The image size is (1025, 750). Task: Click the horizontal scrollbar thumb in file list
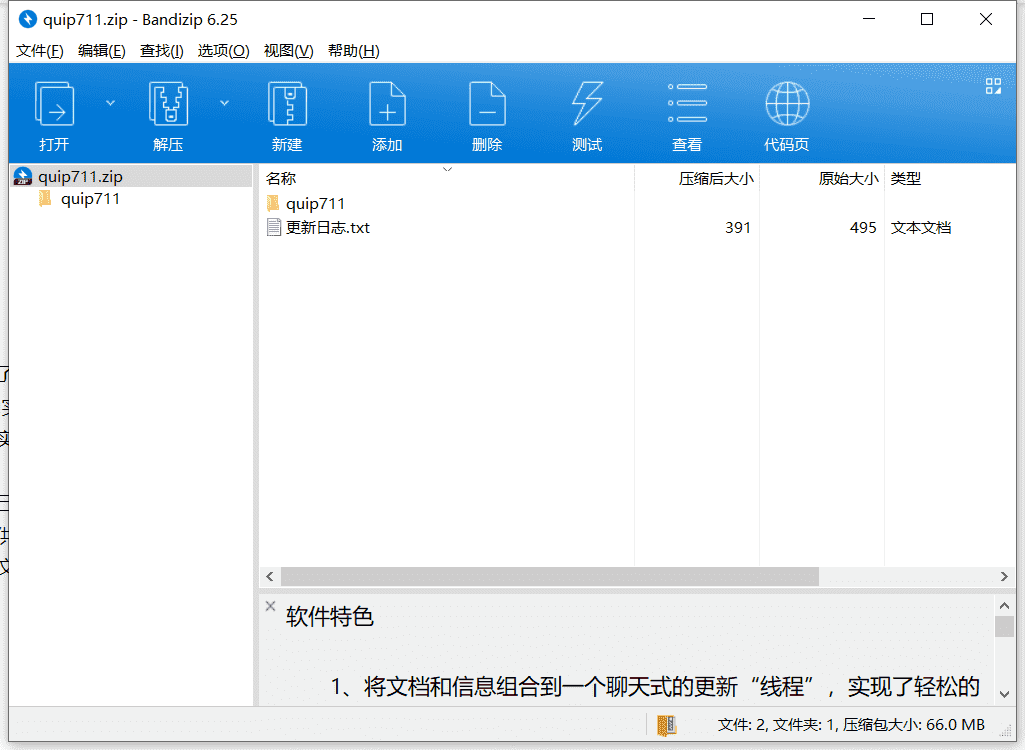[x=550, y=577]
